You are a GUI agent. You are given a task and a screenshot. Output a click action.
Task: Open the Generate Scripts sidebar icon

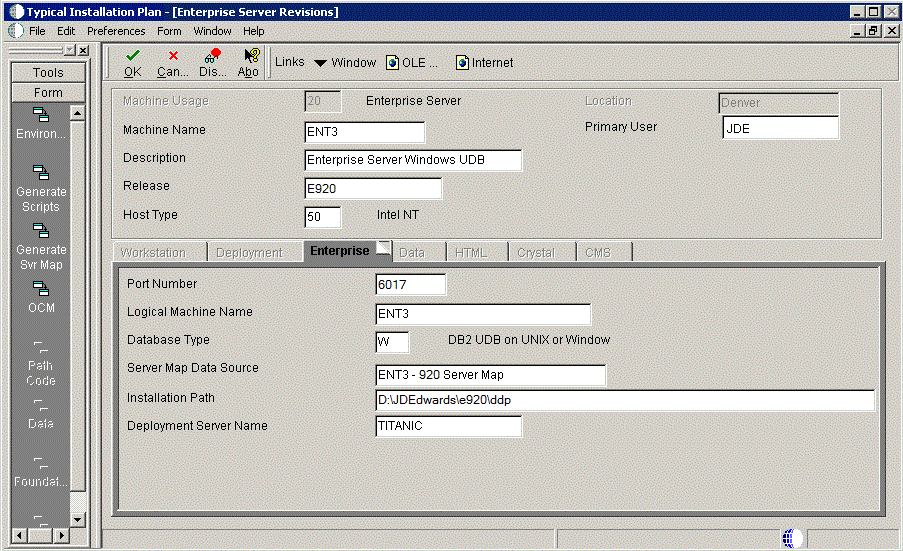click(40, 172)
